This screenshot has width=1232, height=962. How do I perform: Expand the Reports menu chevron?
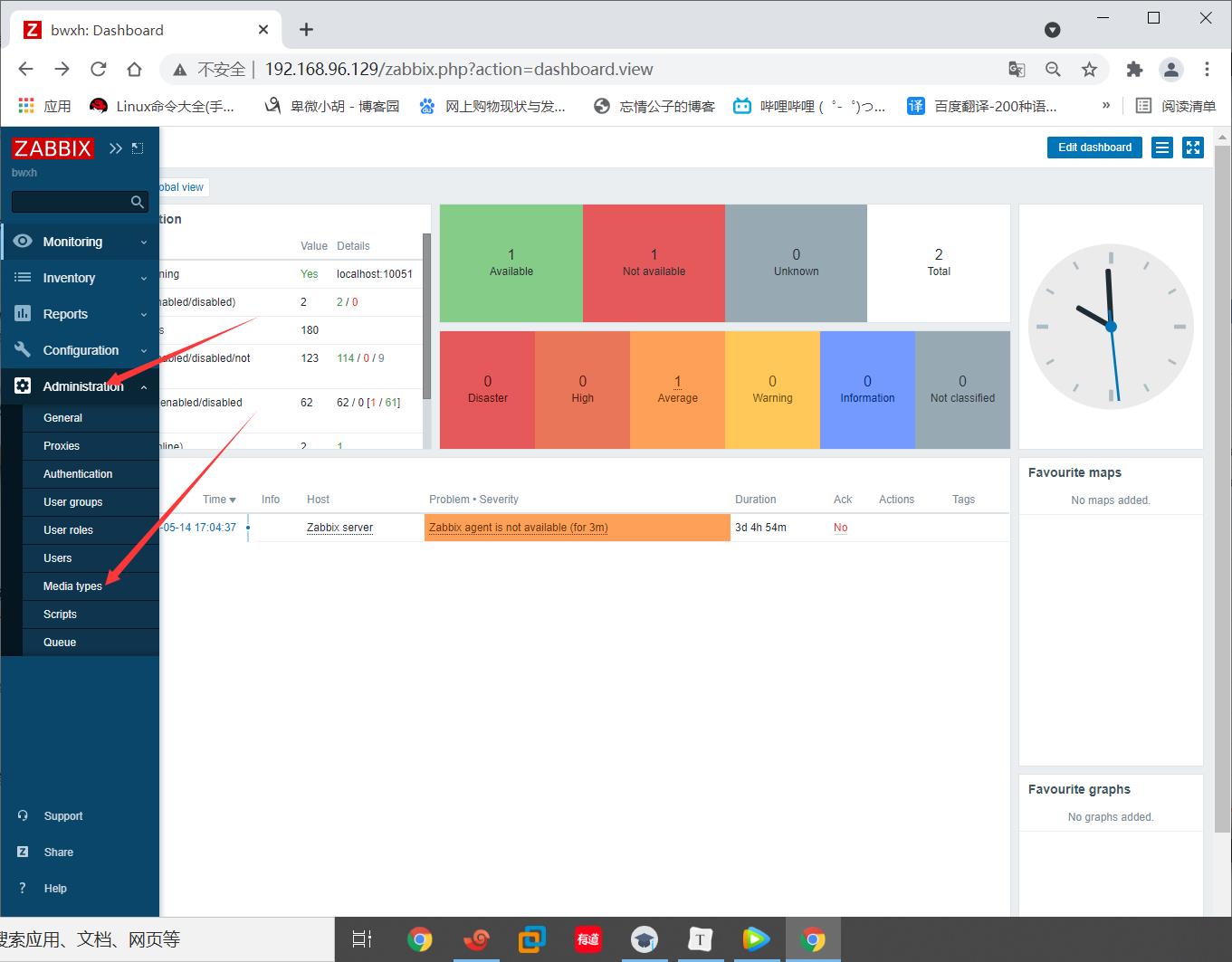144,315
